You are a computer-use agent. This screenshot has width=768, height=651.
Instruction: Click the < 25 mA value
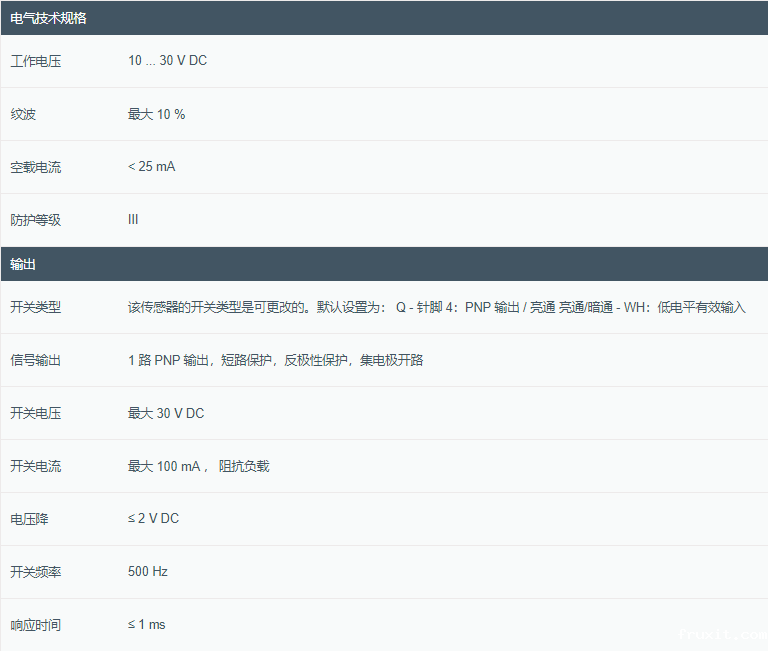click(151, 167)
